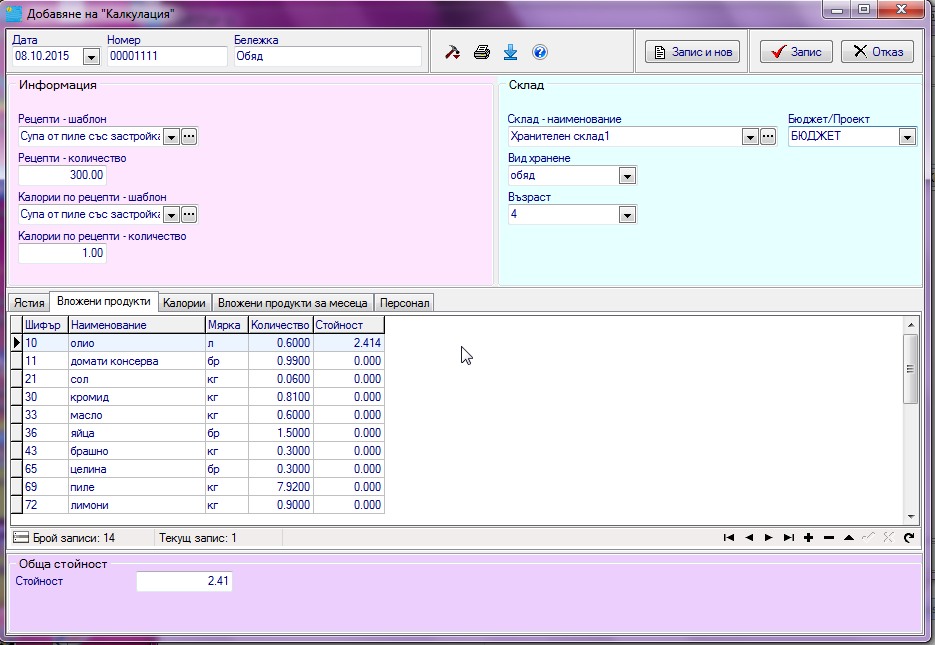Click the hammer tool icon in the toolbar
935x645 pixels.
click(452, 52)
